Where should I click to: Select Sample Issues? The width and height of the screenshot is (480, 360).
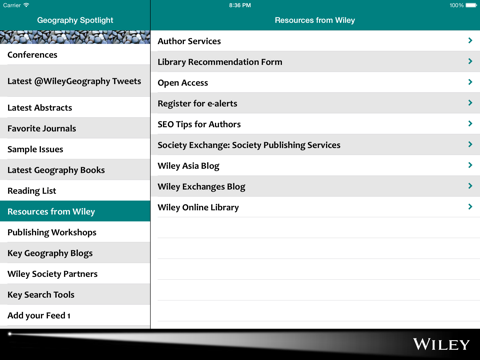pos(75,149)
